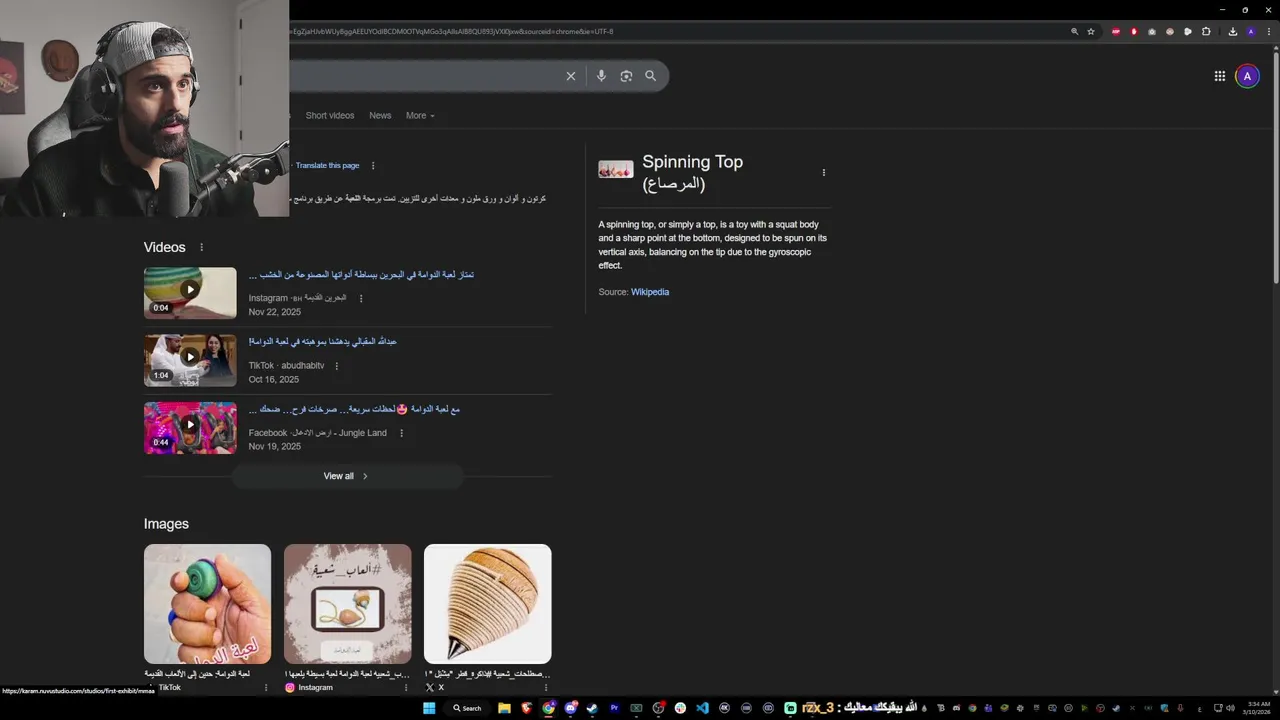Open the Instagram Bahrain spinning top video title
1280x720 pixels.
[361, 274]
